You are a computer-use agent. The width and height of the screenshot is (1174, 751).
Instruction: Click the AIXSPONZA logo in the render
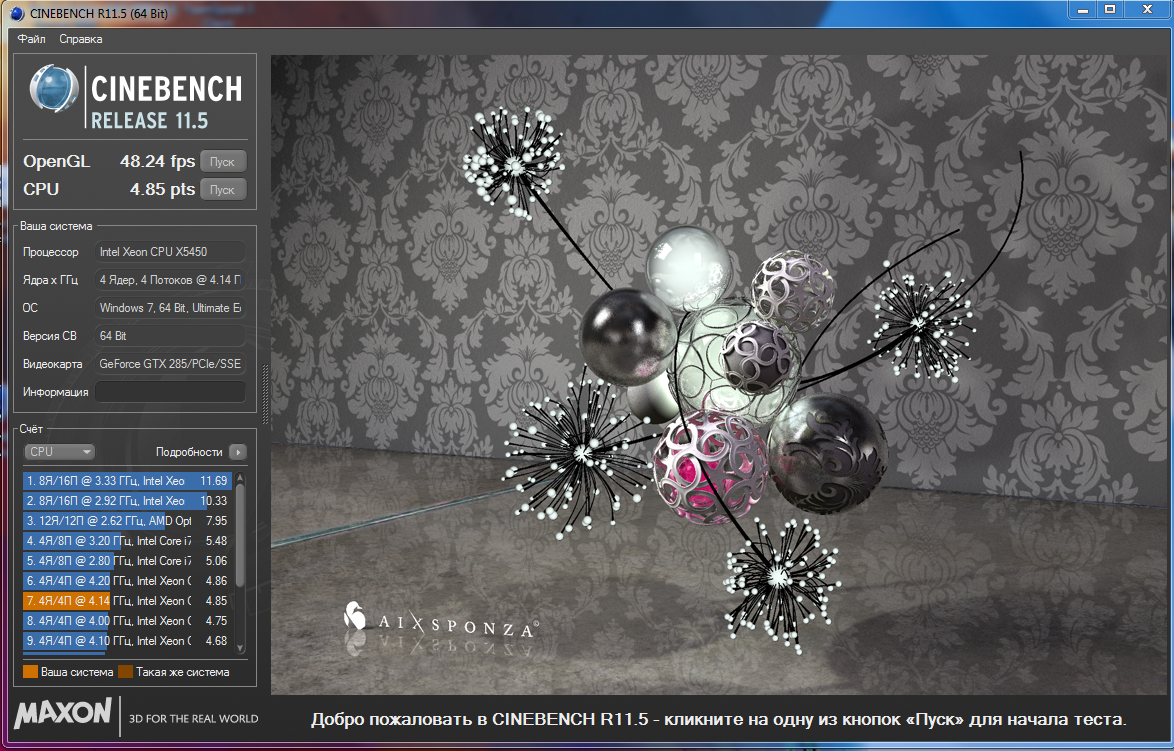[x=440, y=620]
